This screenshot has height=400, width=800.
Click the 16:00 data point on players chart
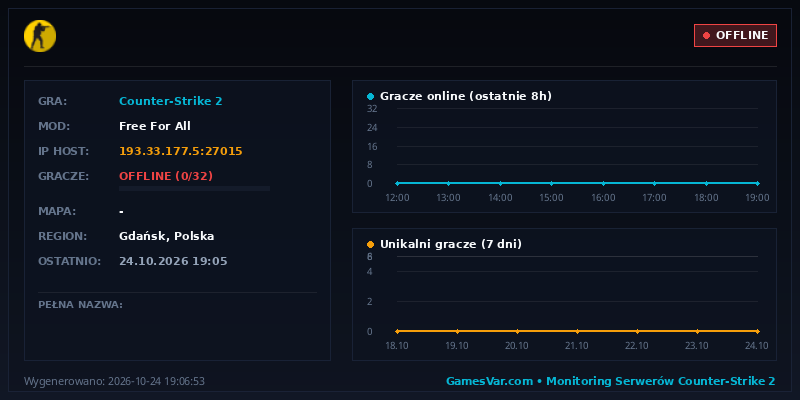click(x=603, y=183)
